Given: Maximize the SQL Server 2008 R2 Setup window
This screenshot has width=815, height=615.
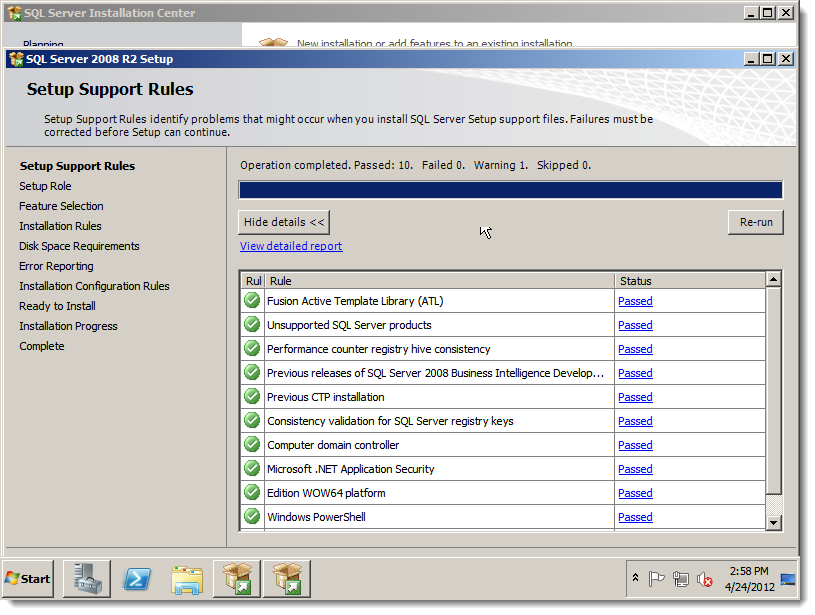Looking at the screenshot, I should point(768,59).
